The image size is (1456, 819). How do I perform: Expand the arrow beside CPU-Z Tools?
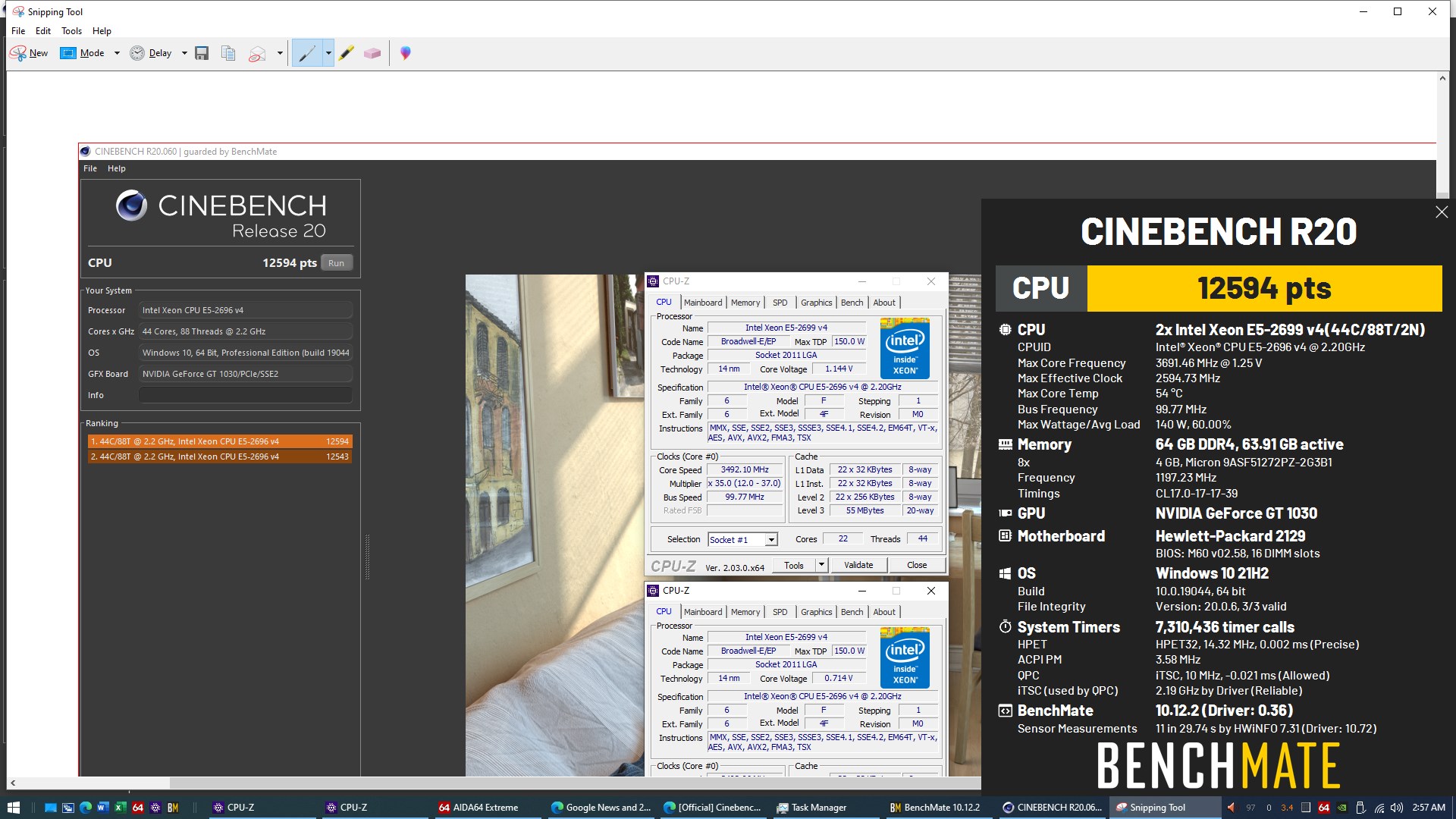point(821,566)
